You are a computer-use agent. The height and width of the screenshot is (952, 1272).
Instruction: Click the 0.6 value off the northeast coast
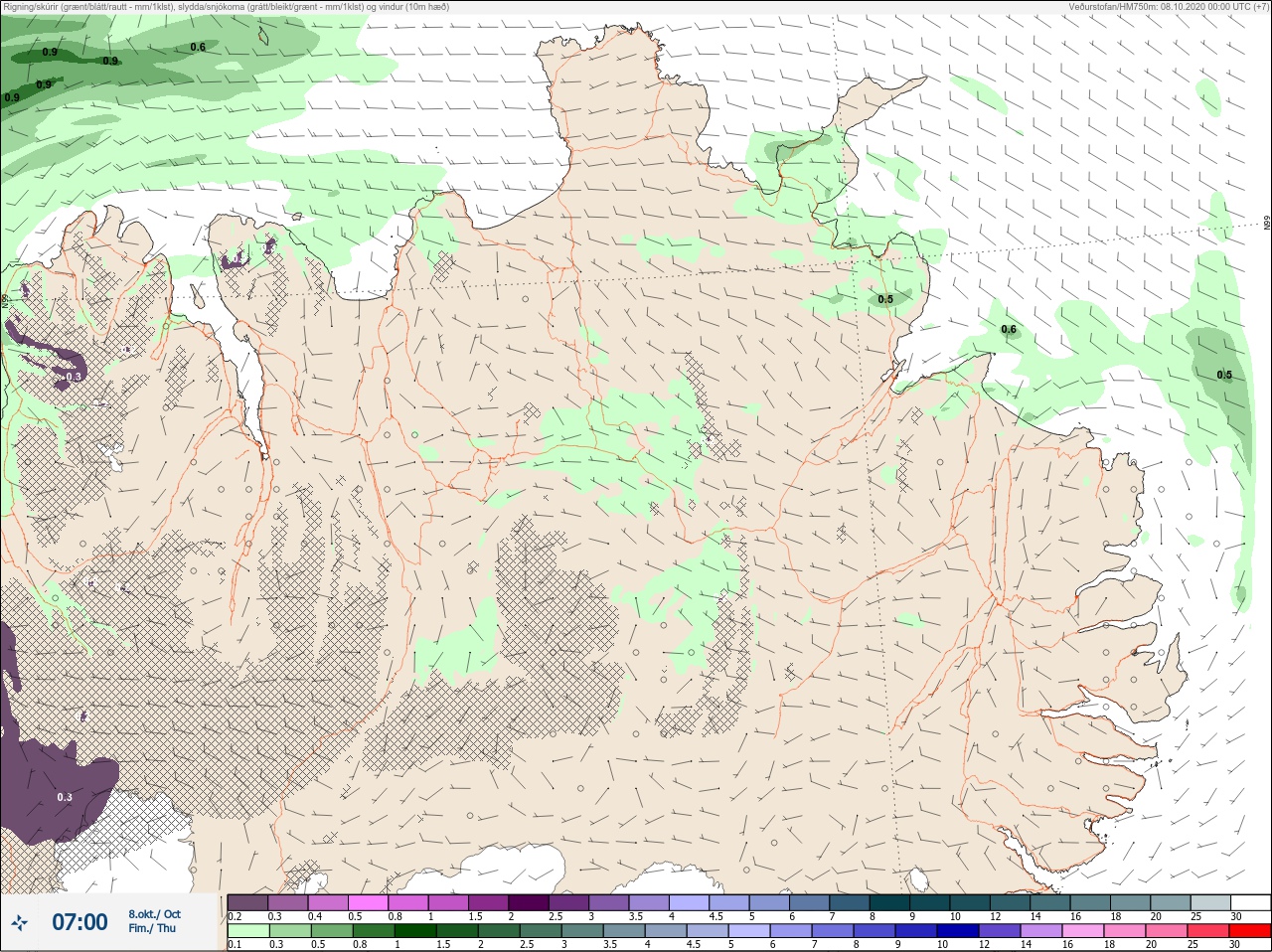[1009, 329]
